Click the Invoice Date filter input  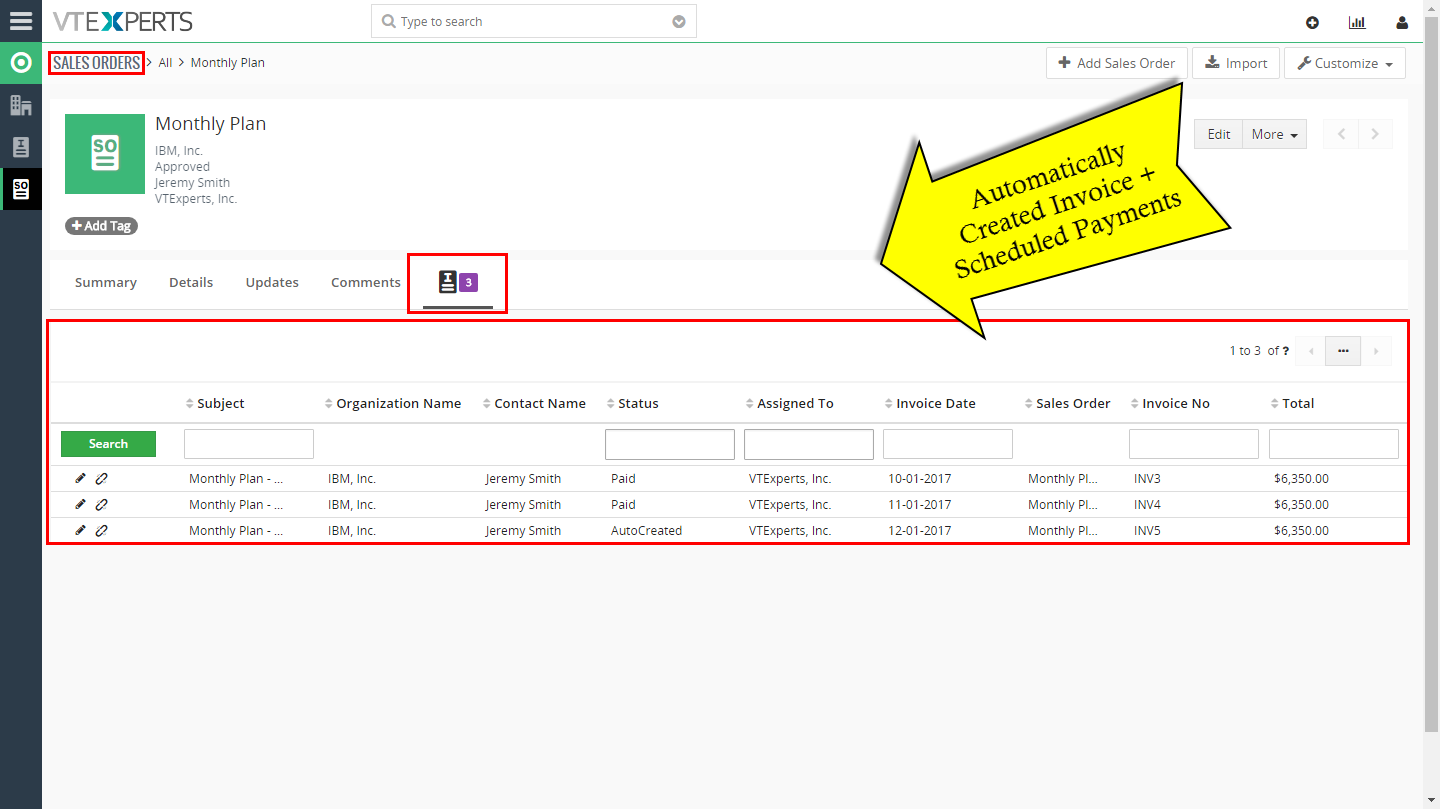(948, 444)
